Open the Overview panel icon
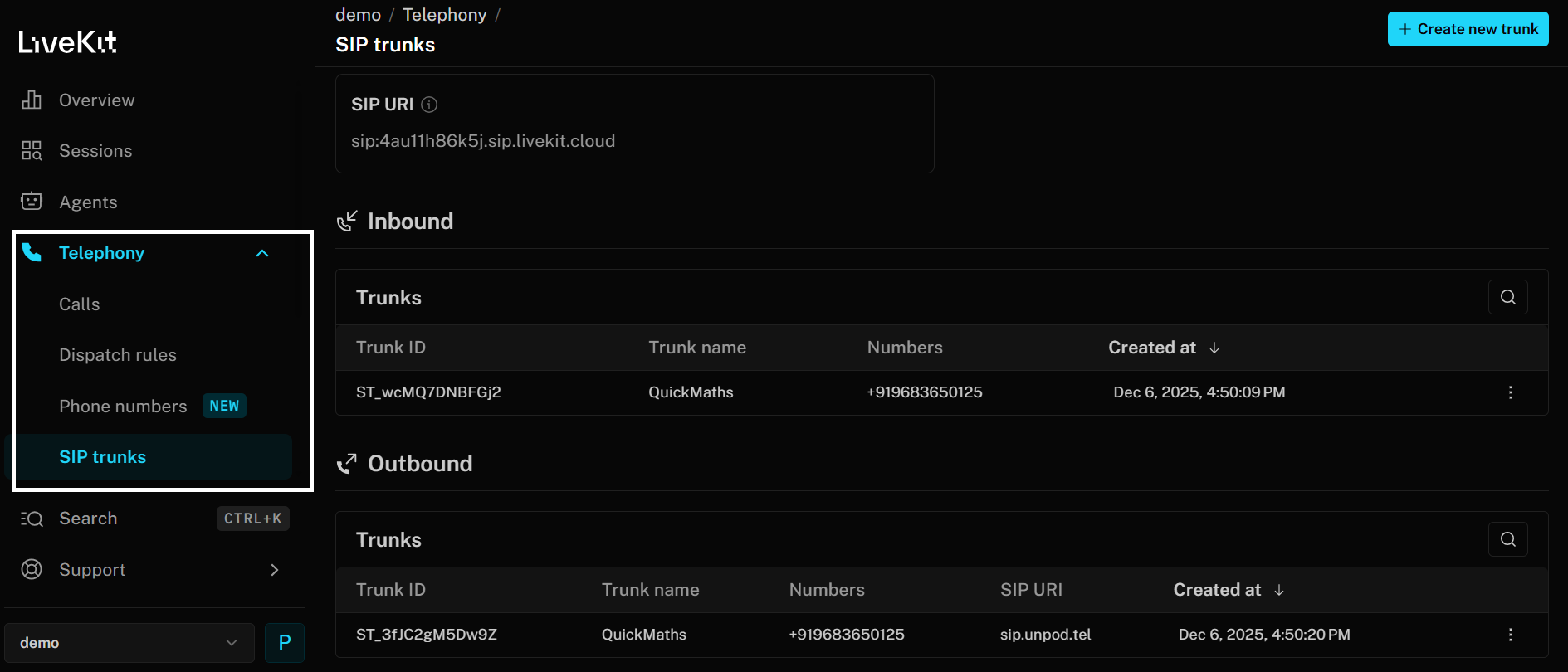This screenshot has width=1568, height=672. point(32,100)
